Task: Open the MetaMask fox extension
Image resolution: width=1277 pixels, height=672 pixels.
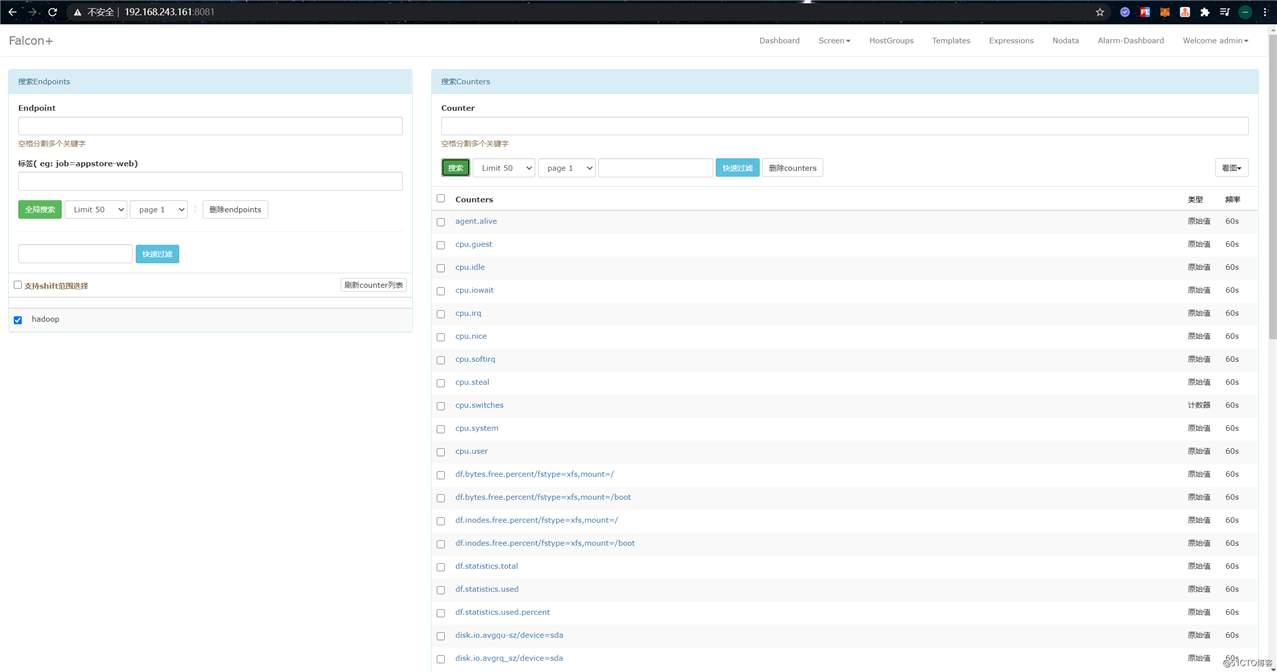Action: tap(1165, 12)
